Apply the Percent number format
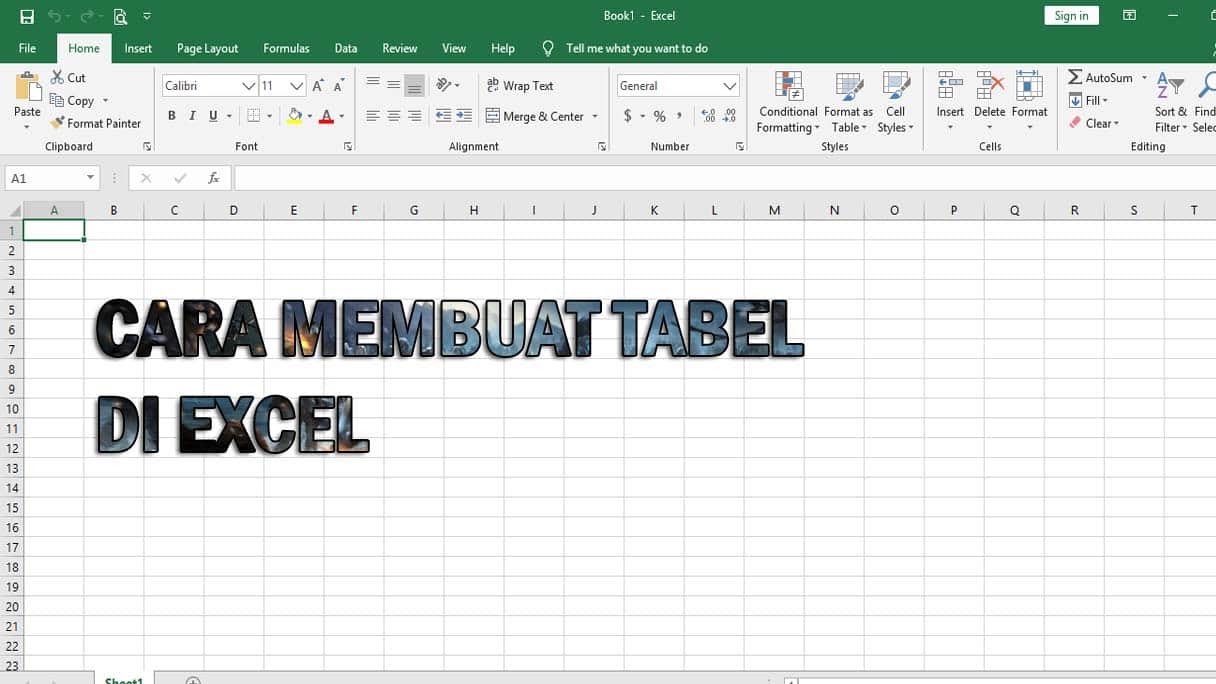 (657, 115)
